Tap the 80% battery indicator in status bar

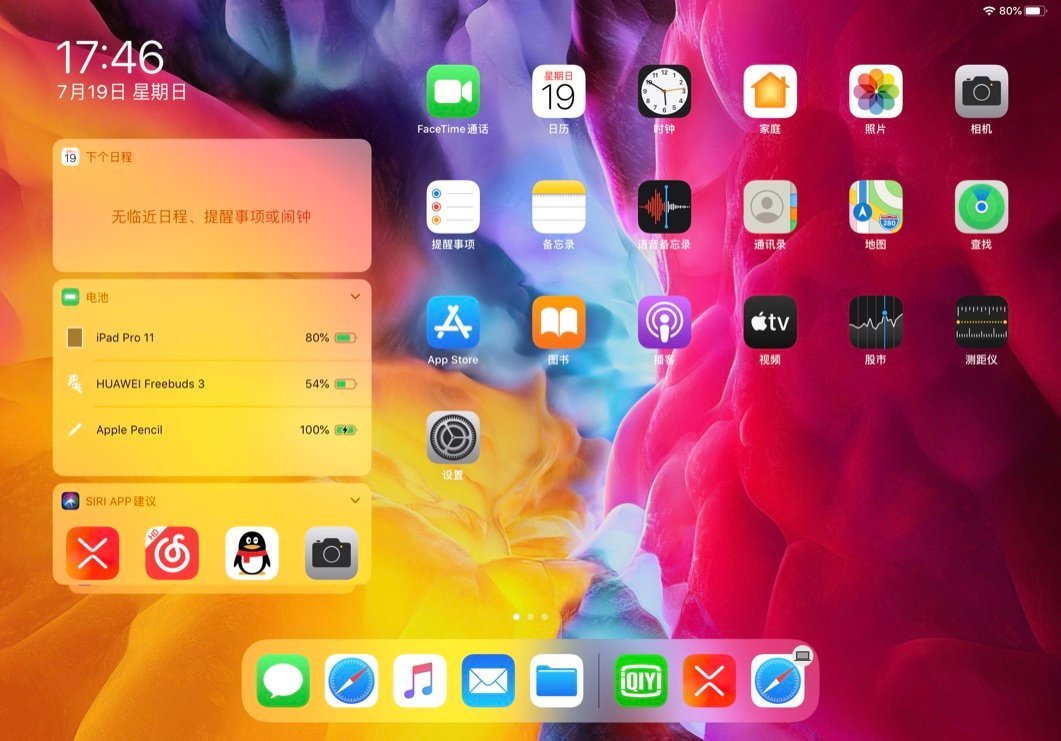[x=1022, y=11]
